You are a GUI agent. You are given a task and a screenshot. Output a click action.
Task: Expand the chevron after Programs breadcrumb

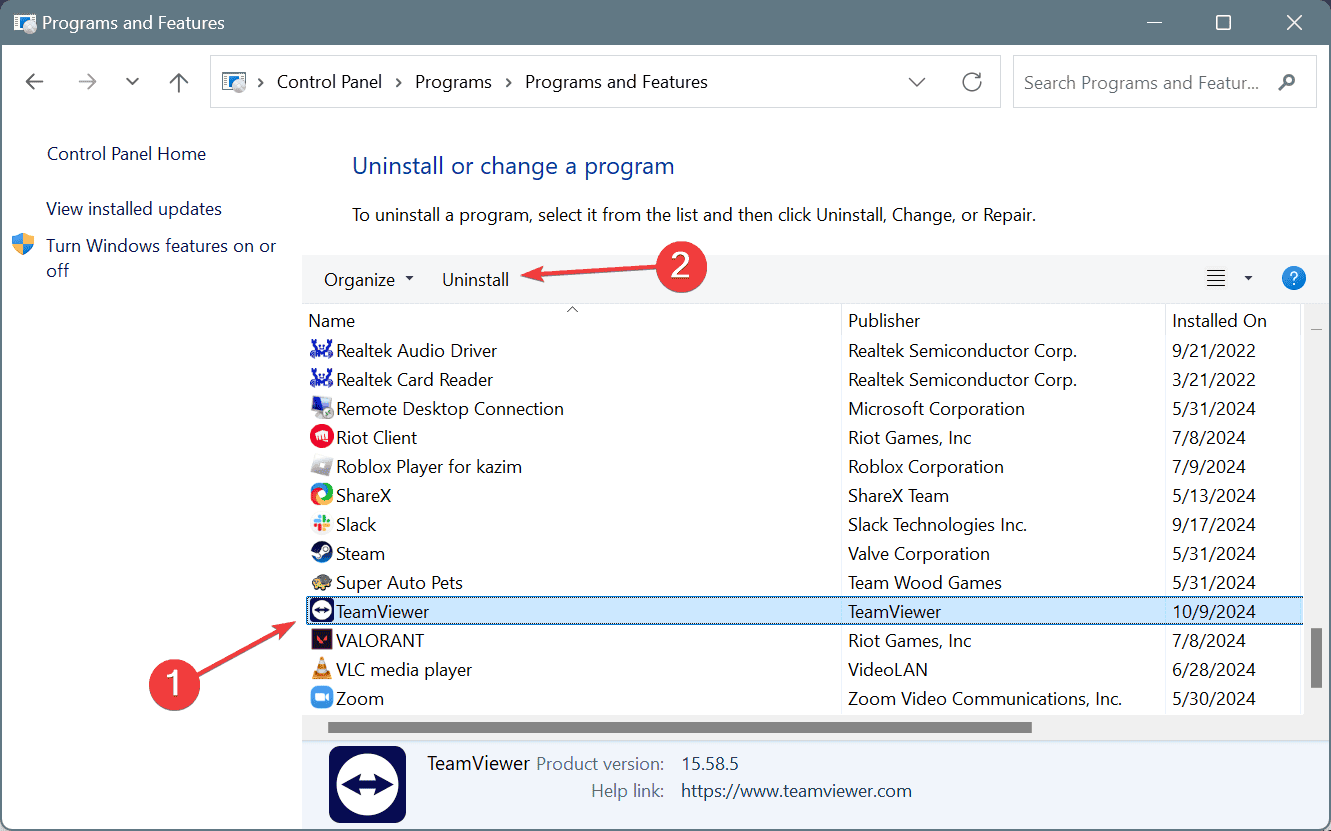click(508, 82)
